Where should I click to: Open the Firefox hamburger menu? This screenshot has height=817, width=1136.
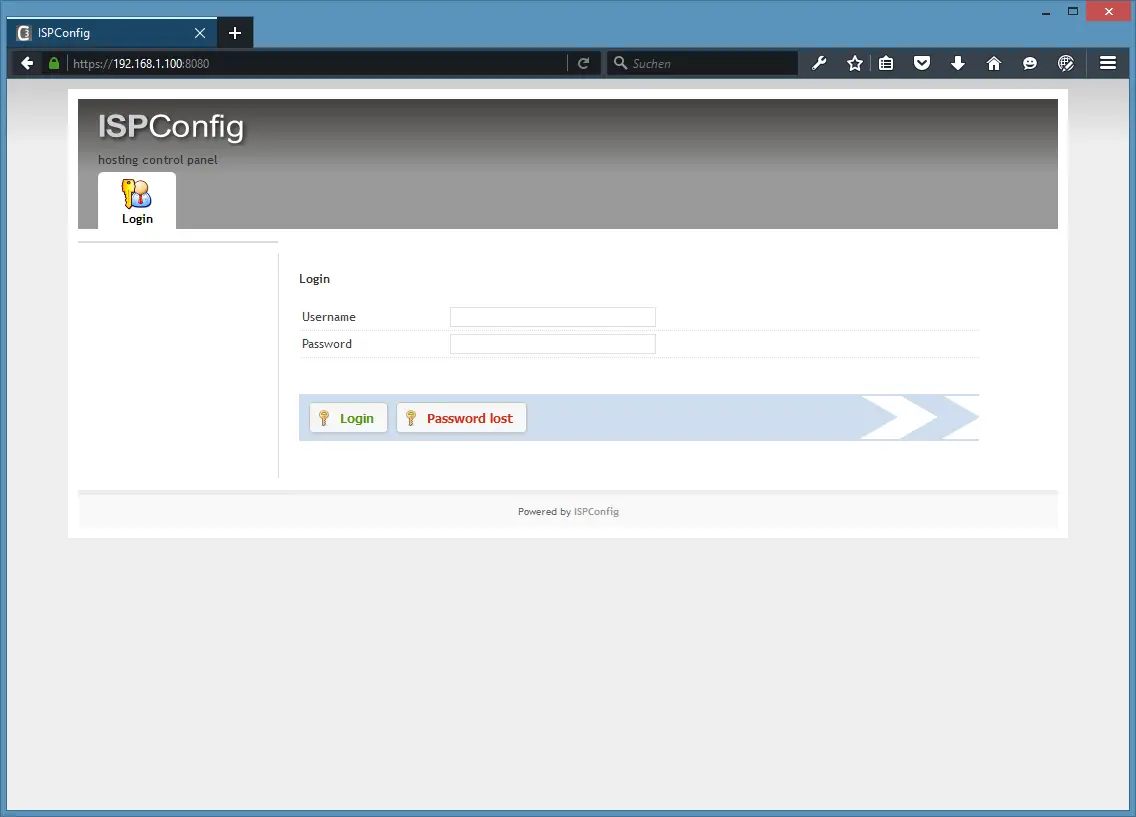[1108, 63]
